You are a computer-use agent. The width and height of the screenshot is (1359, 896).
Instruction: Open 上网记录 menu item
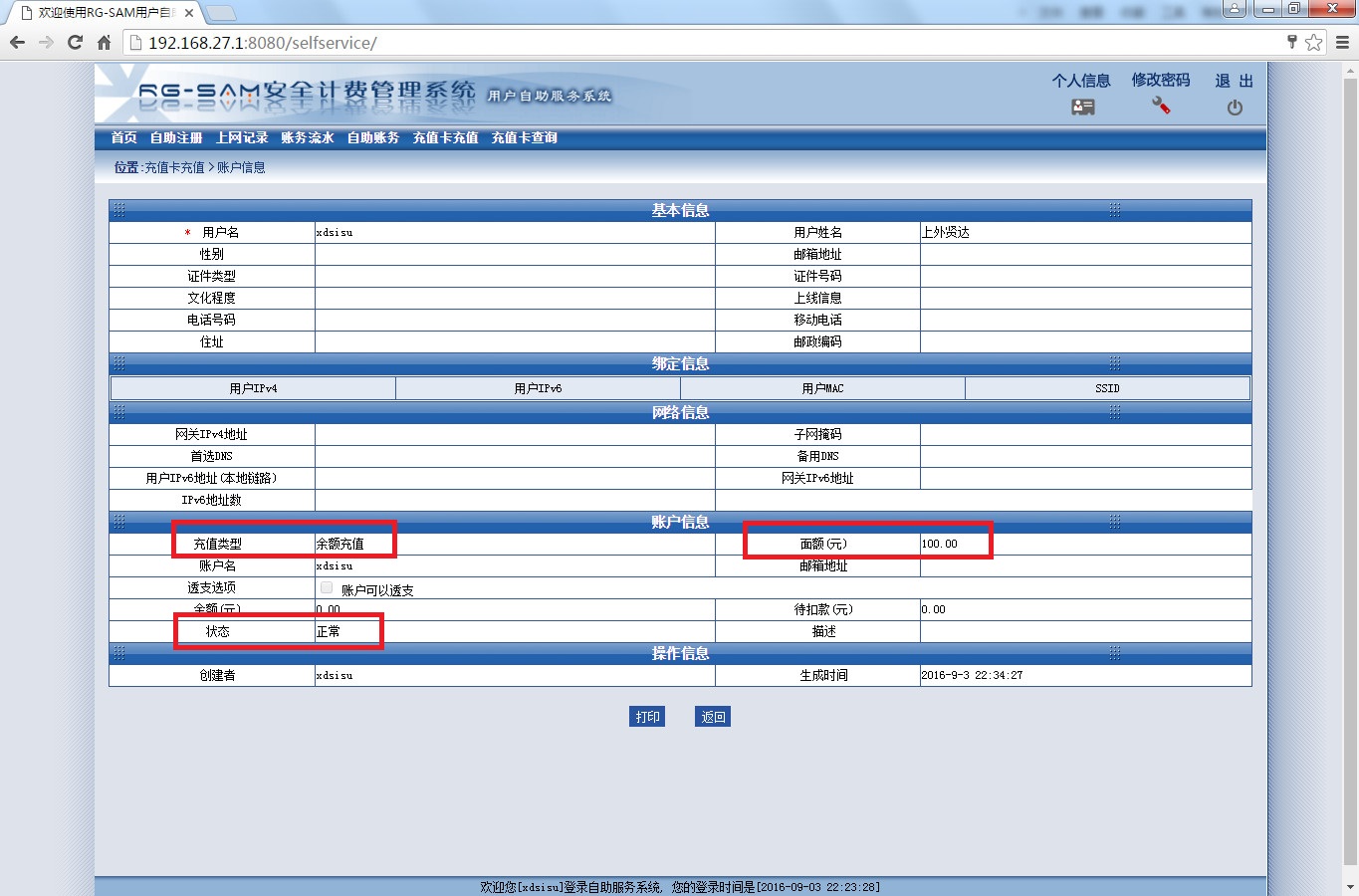coord(242,137)
